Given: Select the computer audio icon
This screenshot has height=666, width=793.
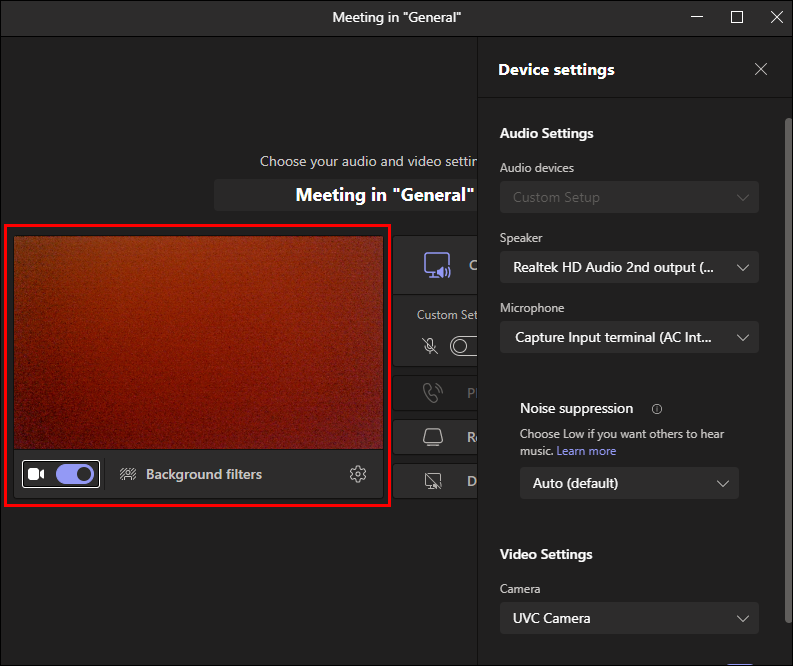Looking at the screenshot, I should click(437, 265).
